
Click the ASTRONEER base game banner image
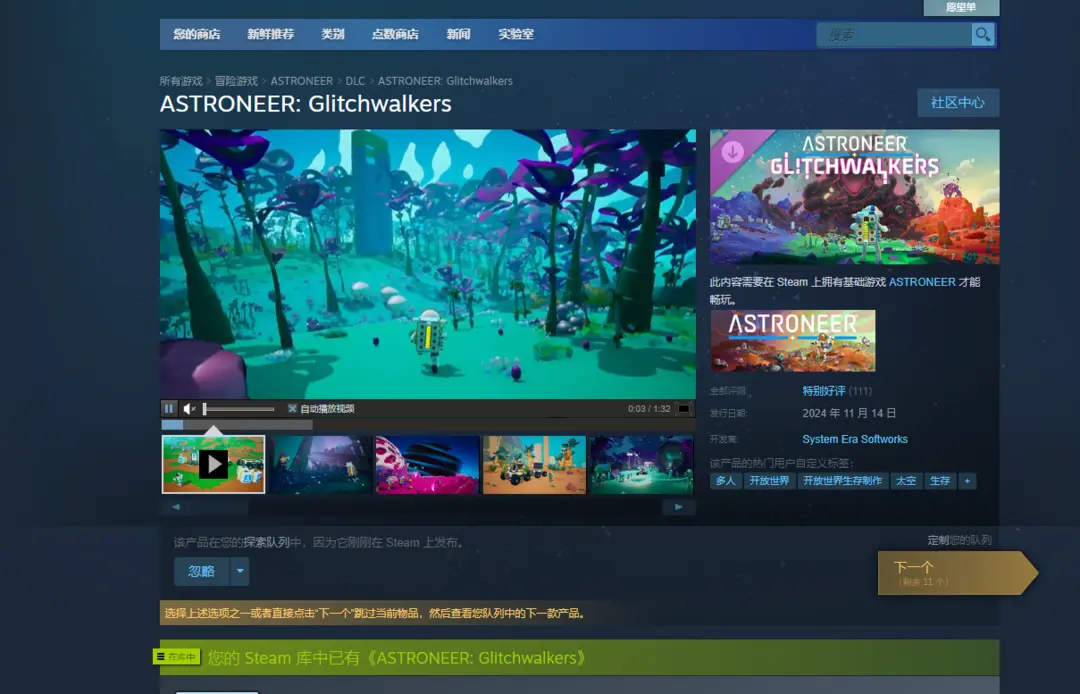click(793, 341)
